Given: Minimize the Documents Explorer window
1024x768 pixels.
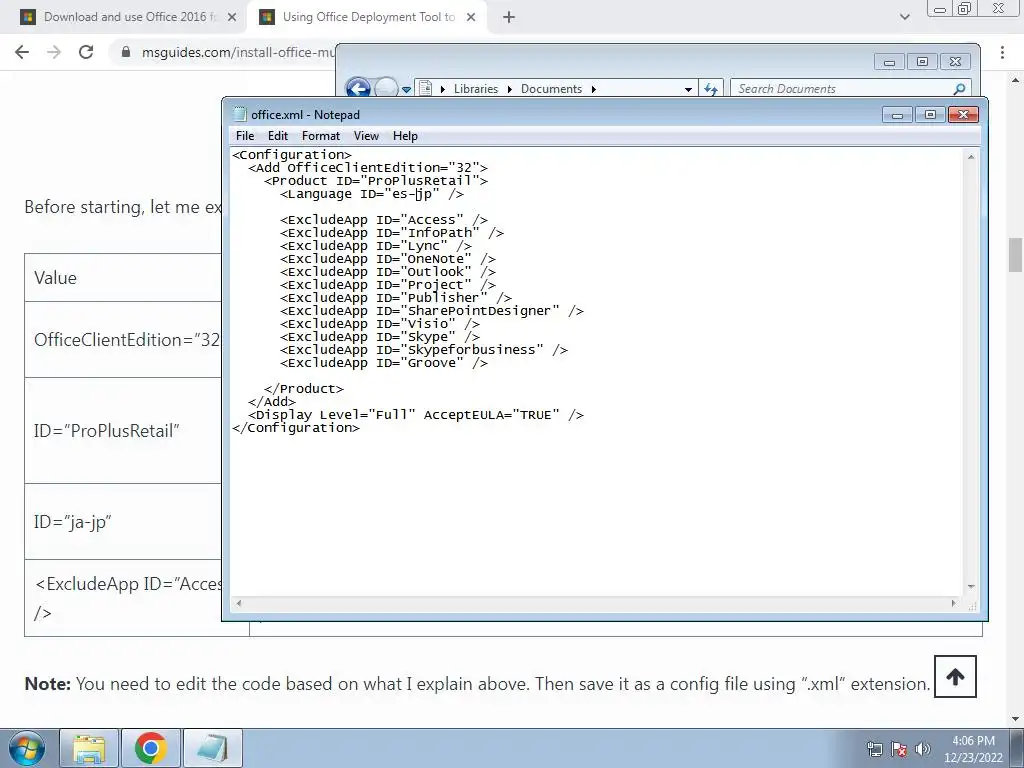Looking at the screenshot, I should point(889,62).
